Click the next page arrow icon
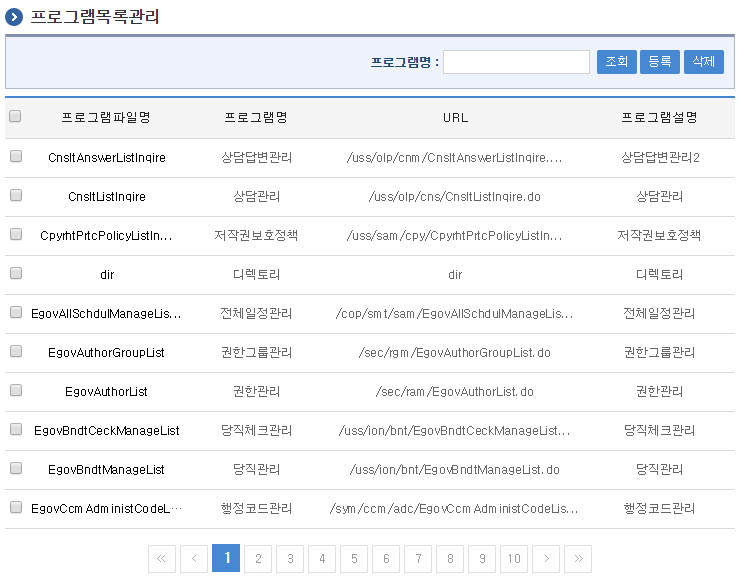Viewport: 741px width, 582px height. 546,559
